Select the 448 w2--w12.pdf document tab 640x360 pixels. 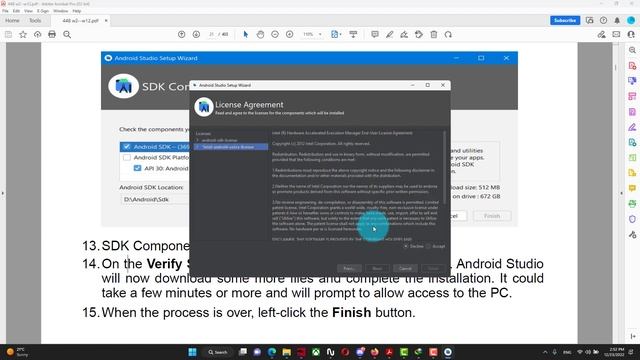(x=80, y=20)
